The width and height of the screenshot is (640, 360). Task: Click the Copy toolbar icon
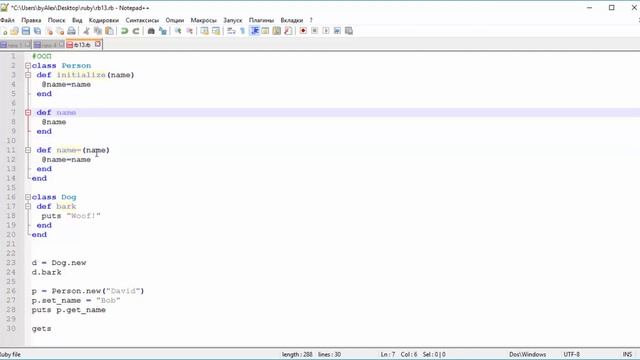pos(98,31)
